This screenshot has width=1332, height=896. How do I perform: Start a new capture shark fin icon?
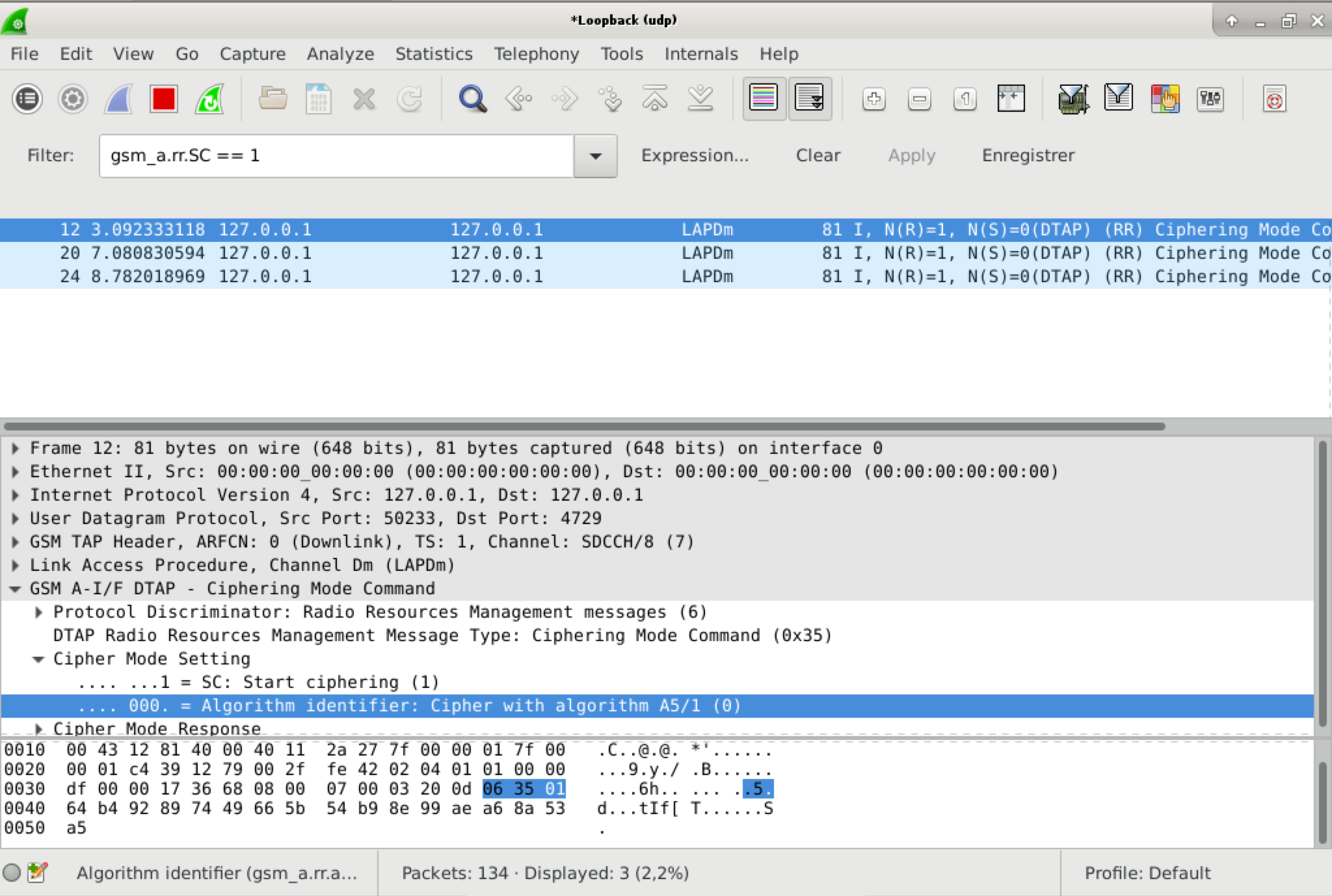click(118, 99)
